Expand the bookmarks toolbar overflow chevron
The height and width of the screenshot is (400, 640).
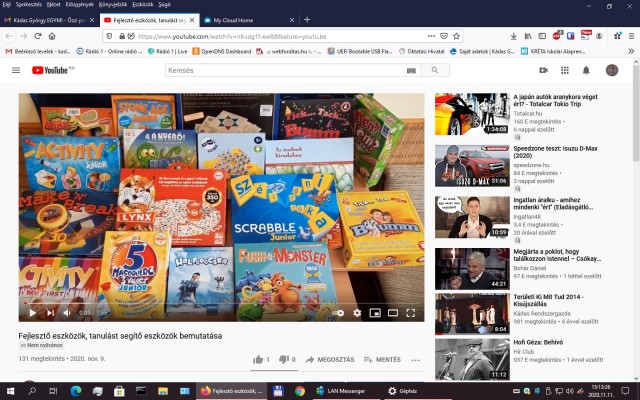coord(631,51)
